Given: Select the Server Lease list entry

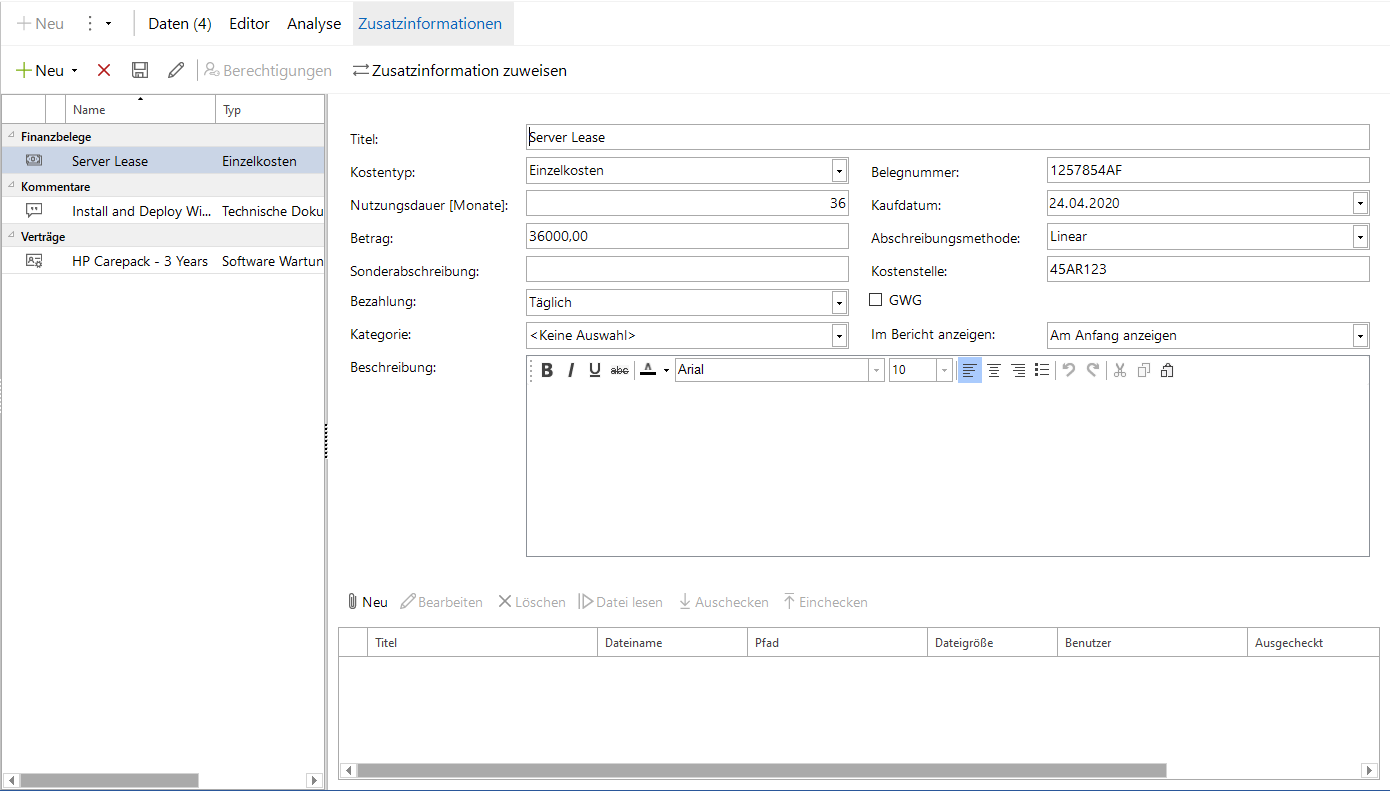Looking at the screenshot, I should 163,161.
